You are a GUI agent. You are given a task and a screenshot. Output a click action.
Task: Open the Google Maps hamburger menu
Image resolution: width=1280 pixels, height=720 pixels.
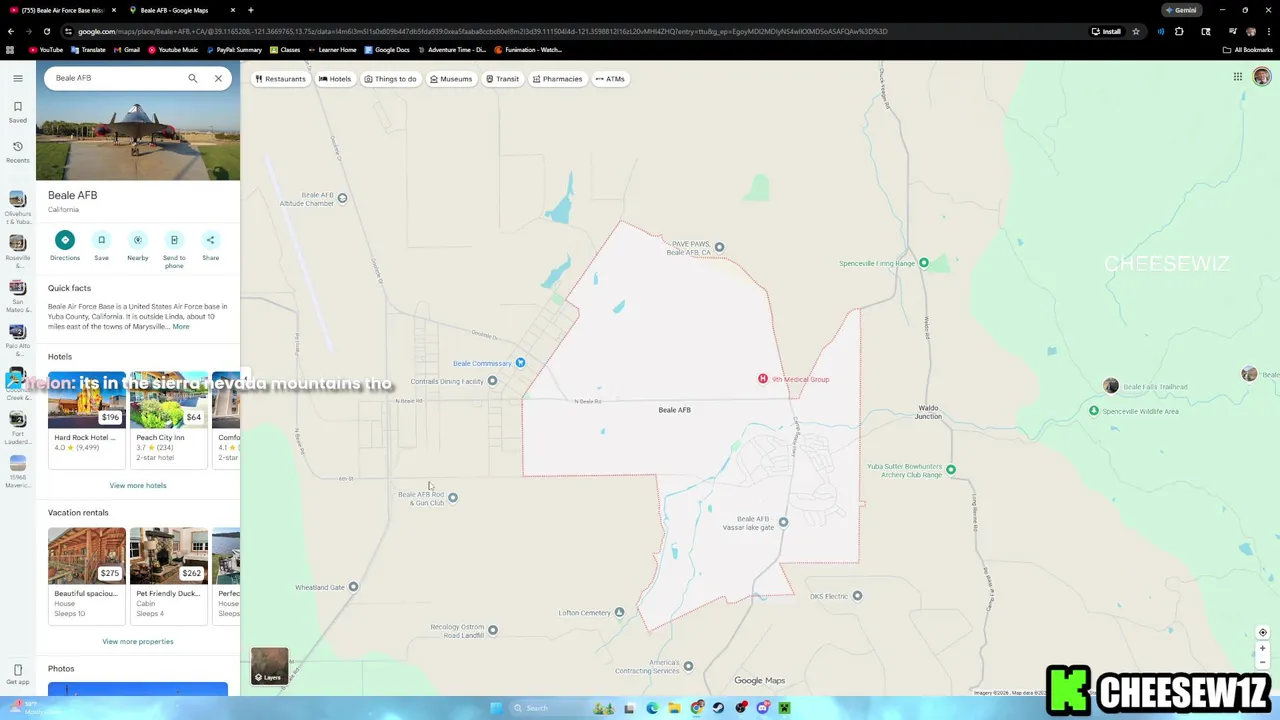coord(17,78)
